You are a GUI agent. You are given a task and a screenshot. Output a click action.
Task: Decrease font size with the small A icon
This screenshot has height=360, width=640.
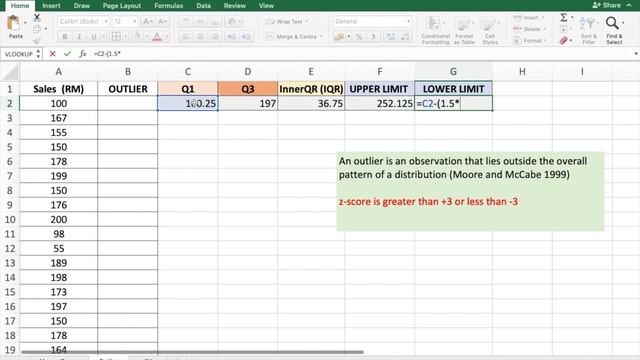162,21
